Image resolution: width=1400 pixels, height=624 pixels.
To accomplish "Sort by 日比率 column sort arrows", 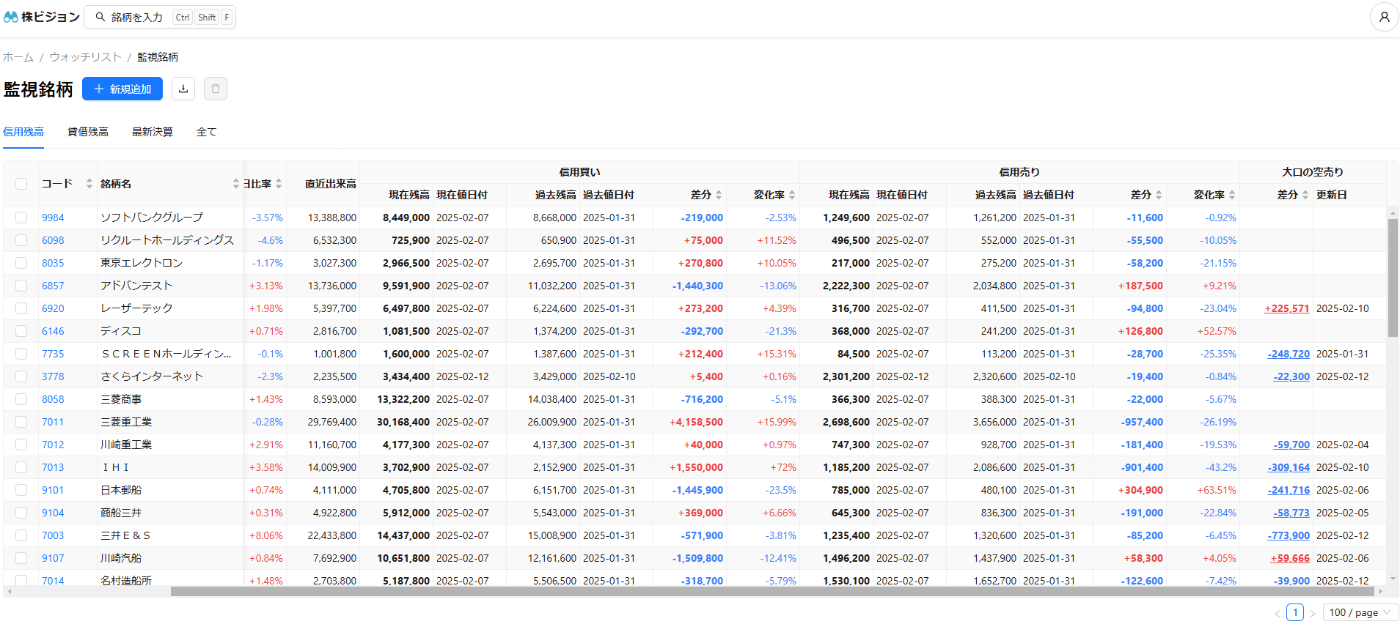I will click(279, 183).
